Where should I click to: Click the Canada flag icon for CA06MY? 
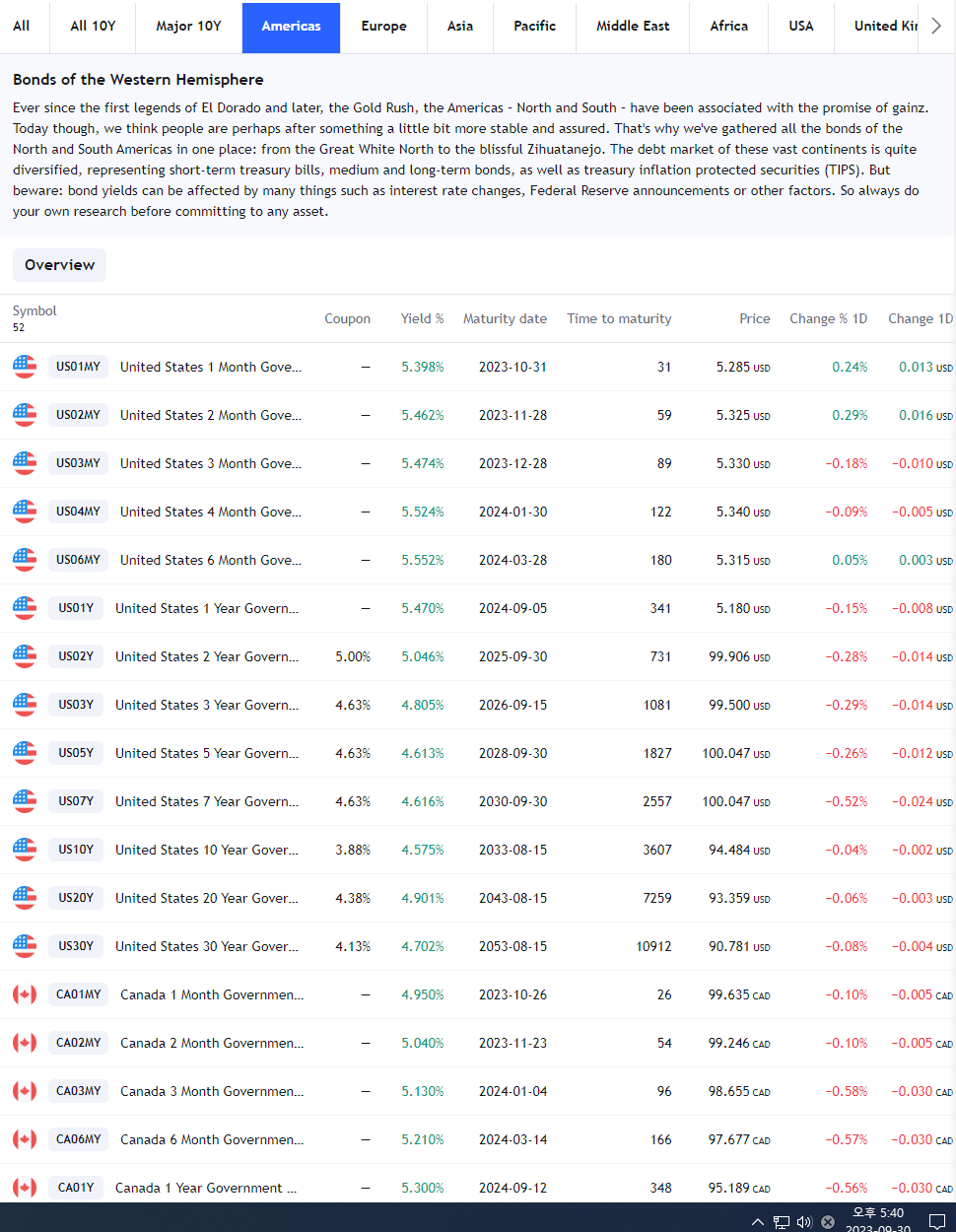[25, 1139]
